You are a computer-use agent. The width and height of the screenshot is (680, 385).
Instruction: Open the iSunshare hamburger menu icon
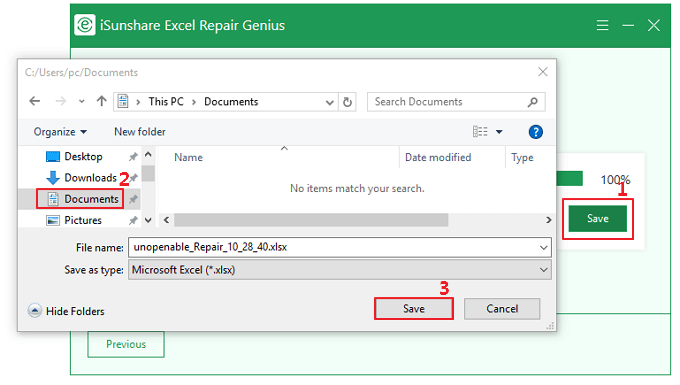point(602,25)
